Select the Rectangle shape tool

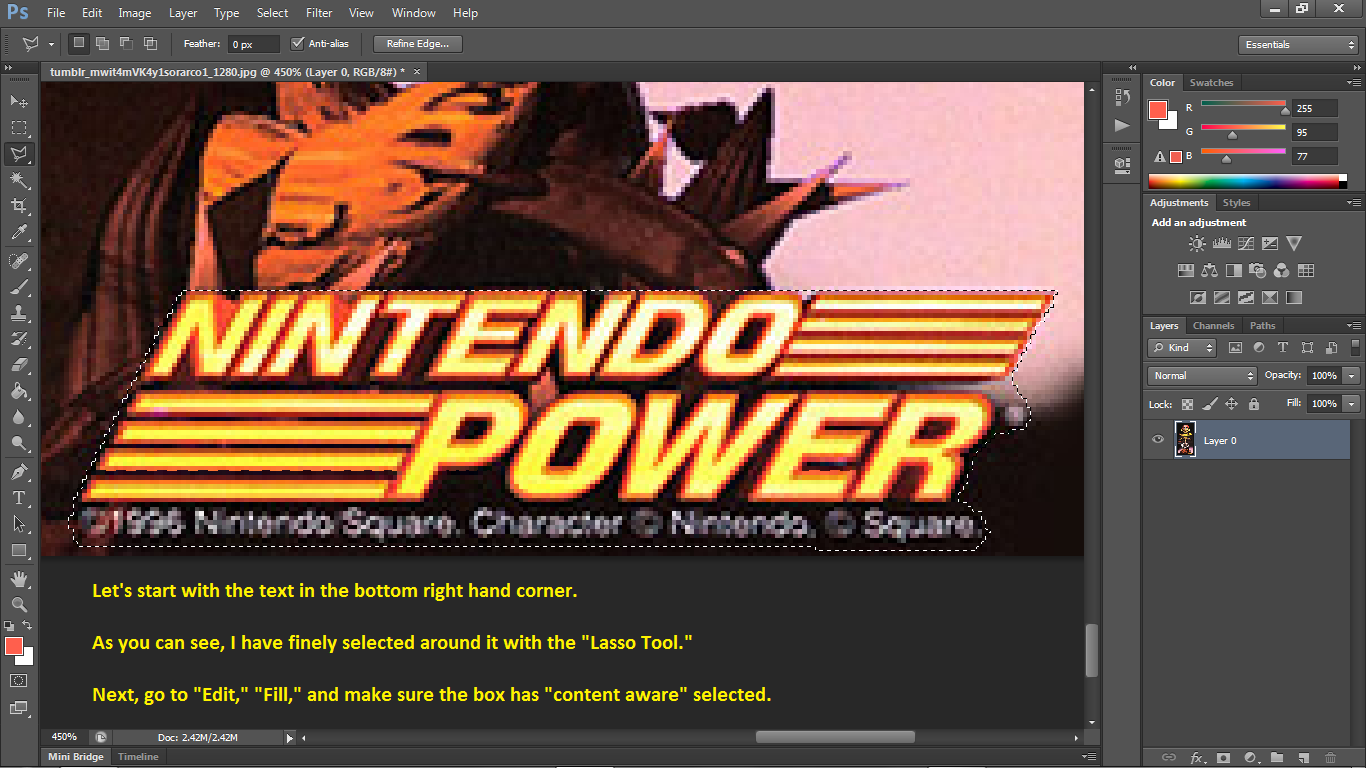click(19, 550)
